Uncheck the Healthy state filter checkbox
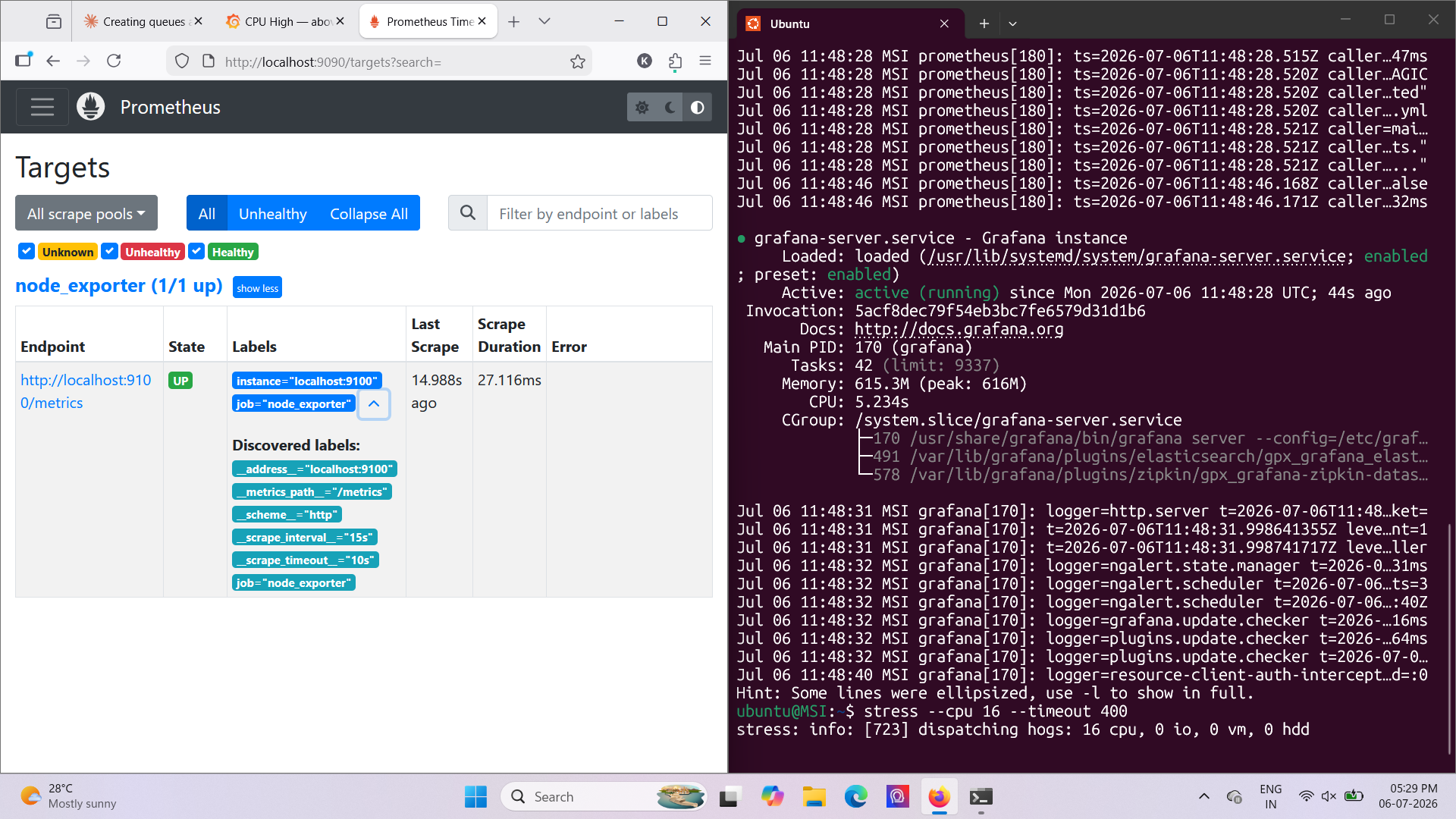The width and height of the screenshot is (1456, 819). [196, 251]
